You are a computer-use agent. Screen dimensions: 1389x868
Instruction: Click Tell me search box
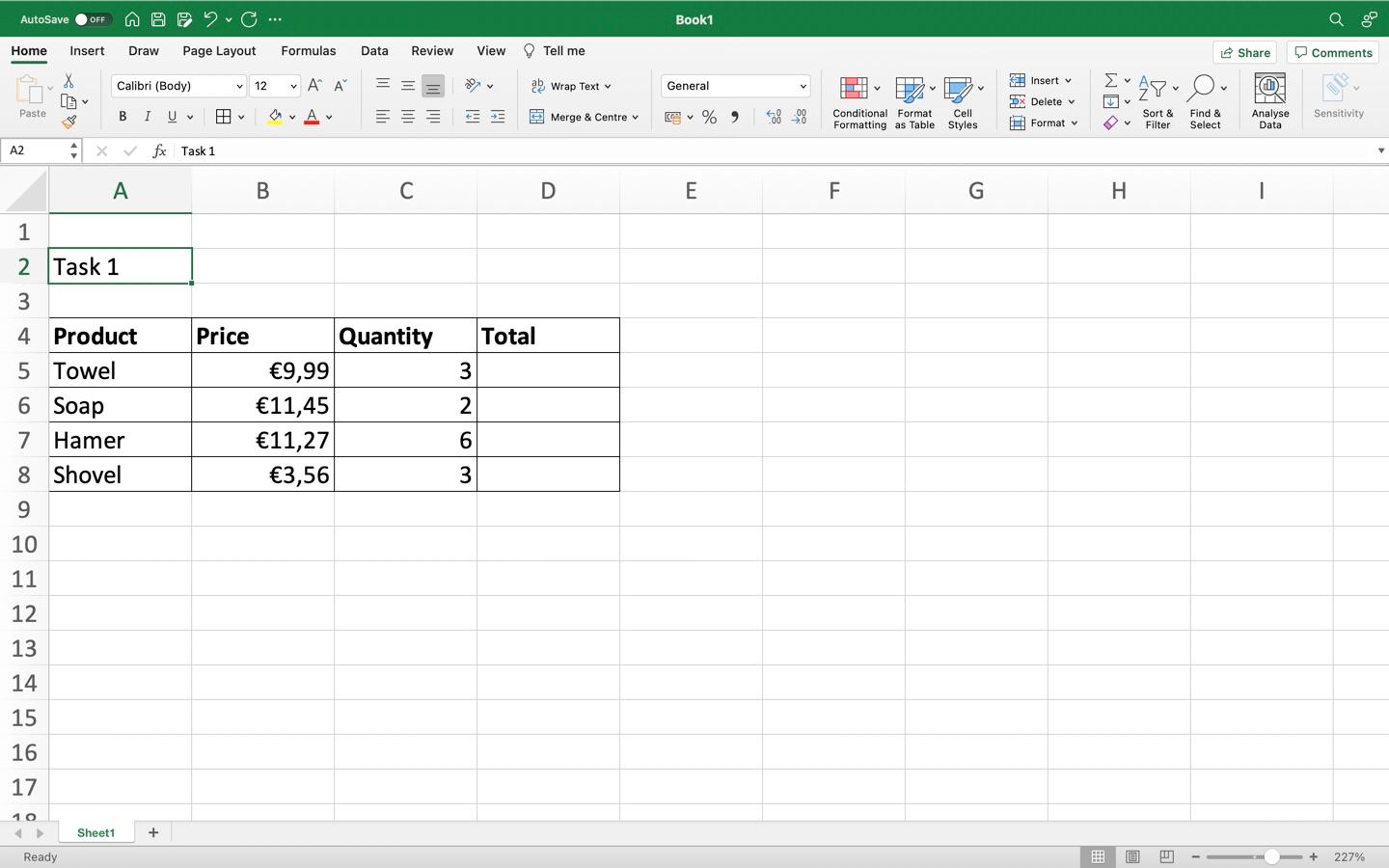pyautogui.click(x=555, y=51)
